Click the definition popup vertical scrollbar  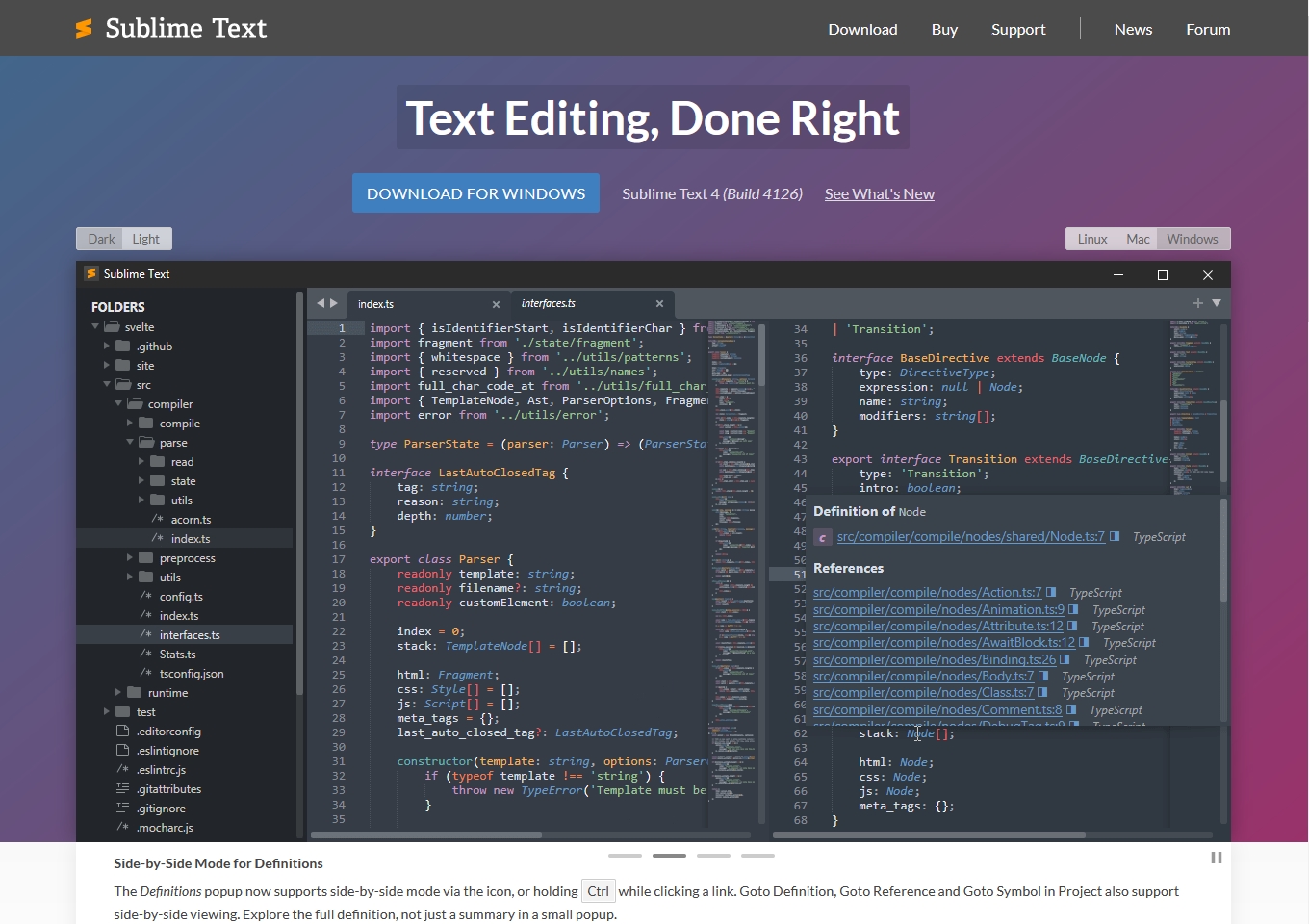tap(1224, 551)
